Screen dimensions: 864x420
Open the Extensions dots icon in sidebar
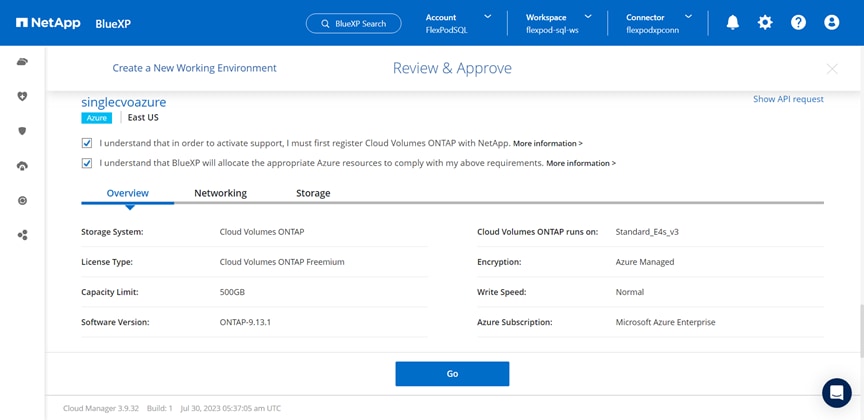[x=22, y=235]
